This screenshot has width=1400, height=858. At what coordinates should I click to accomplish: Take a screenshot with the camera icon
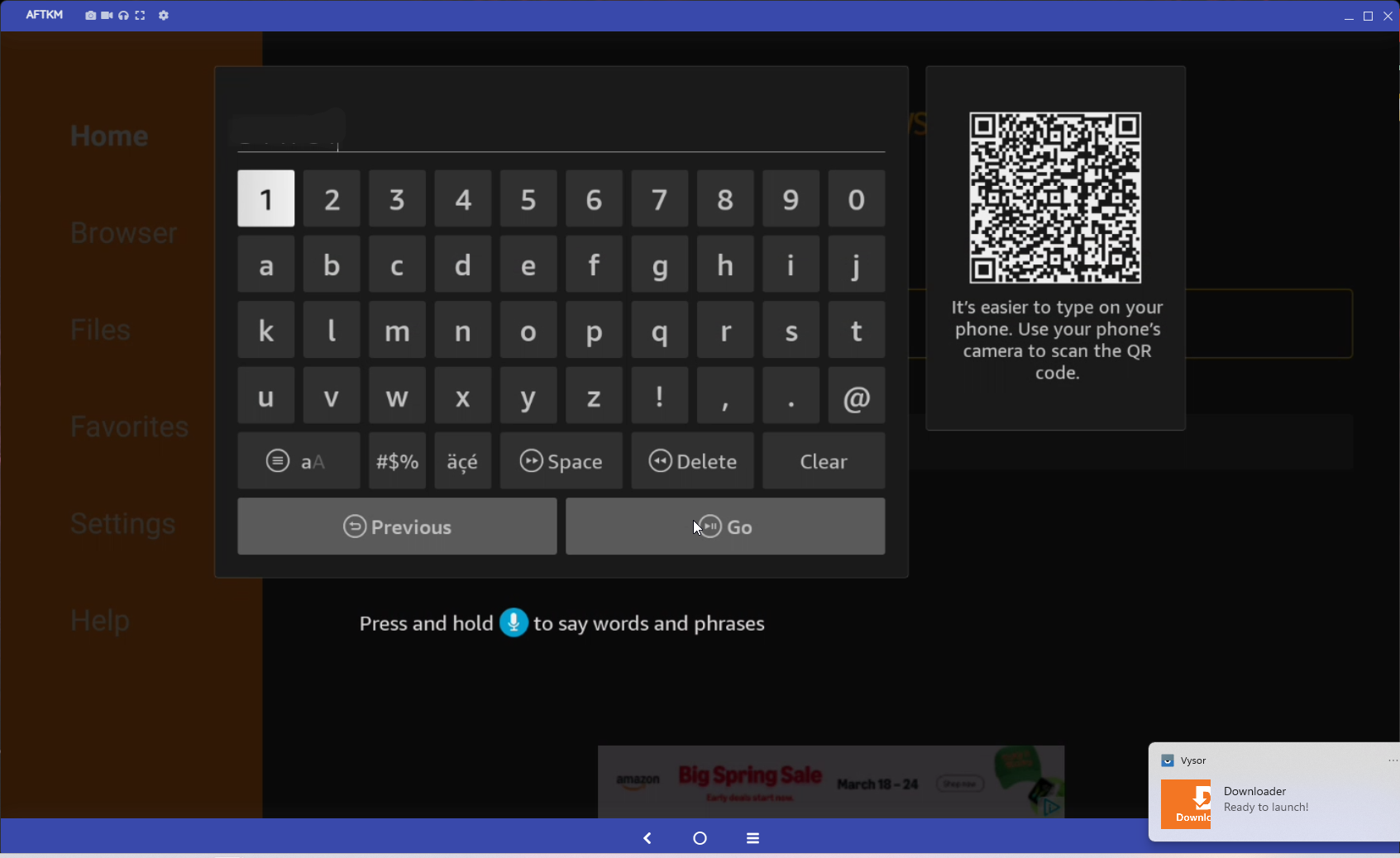click(x=90, y=16)
